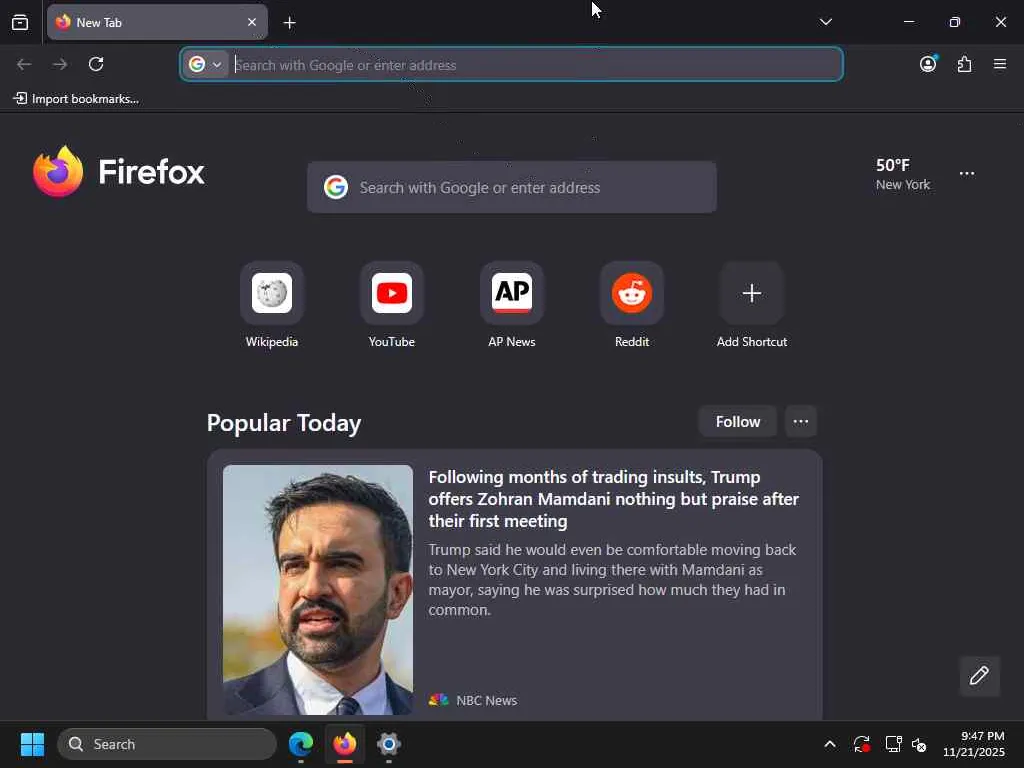
Task: Click the muted volume tray icon
Action: click(919, 744)
